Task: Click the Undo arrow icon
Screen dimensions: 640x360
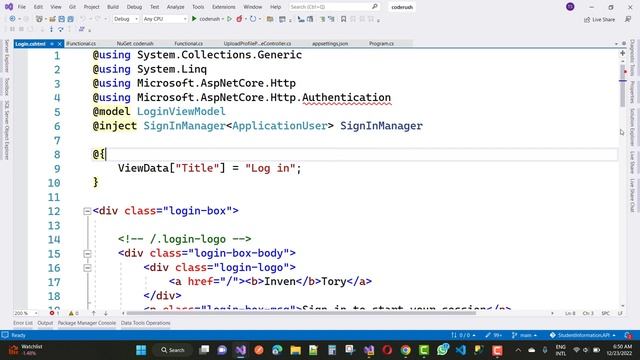Action: click(83, 19)
